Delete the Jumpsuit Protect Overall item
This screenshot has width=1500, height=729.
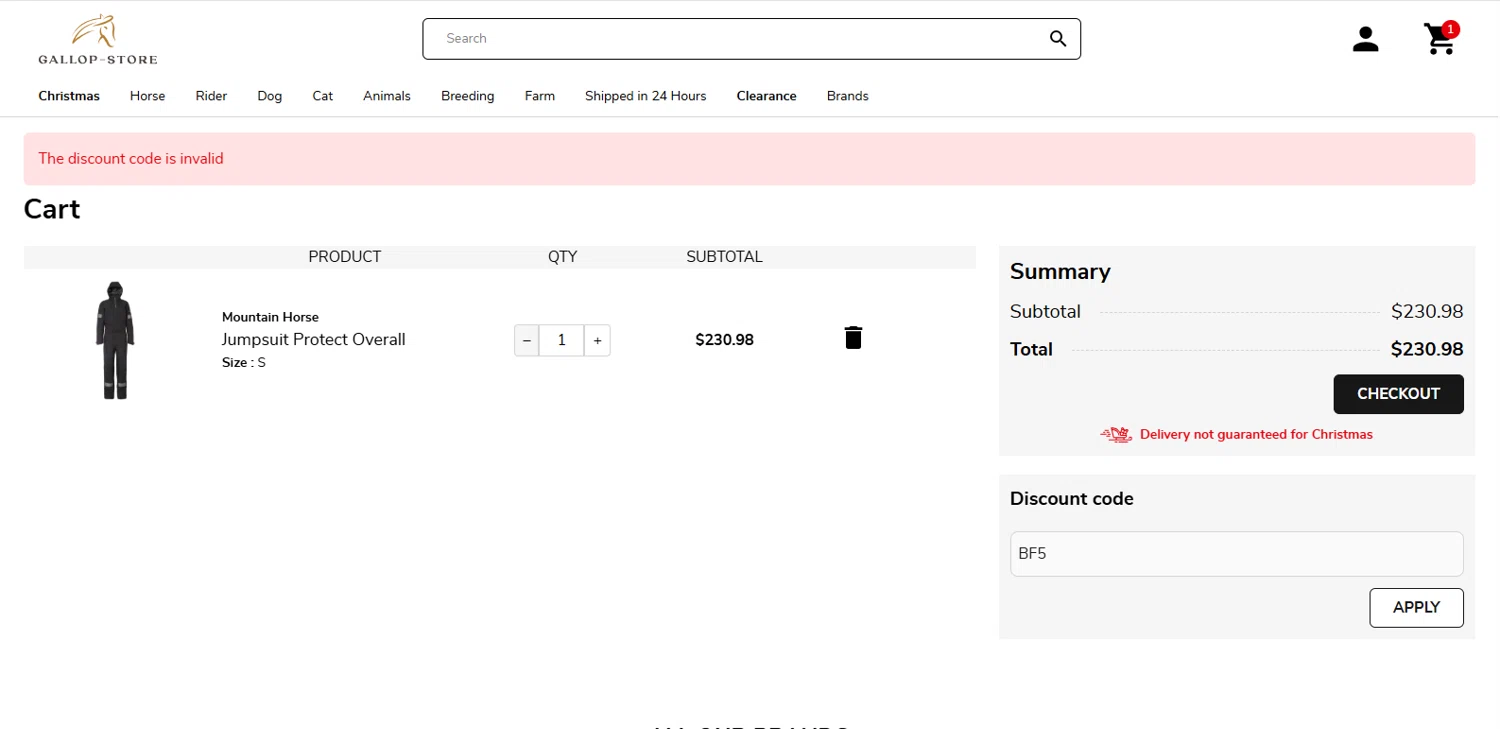click(x=853, y=338)
